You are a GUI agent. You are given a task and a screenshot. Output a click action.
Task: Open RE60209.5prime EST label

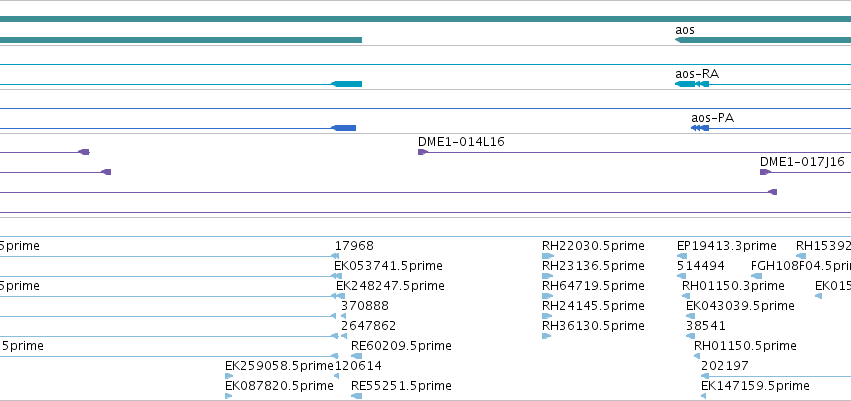click(x=401, y=346)
